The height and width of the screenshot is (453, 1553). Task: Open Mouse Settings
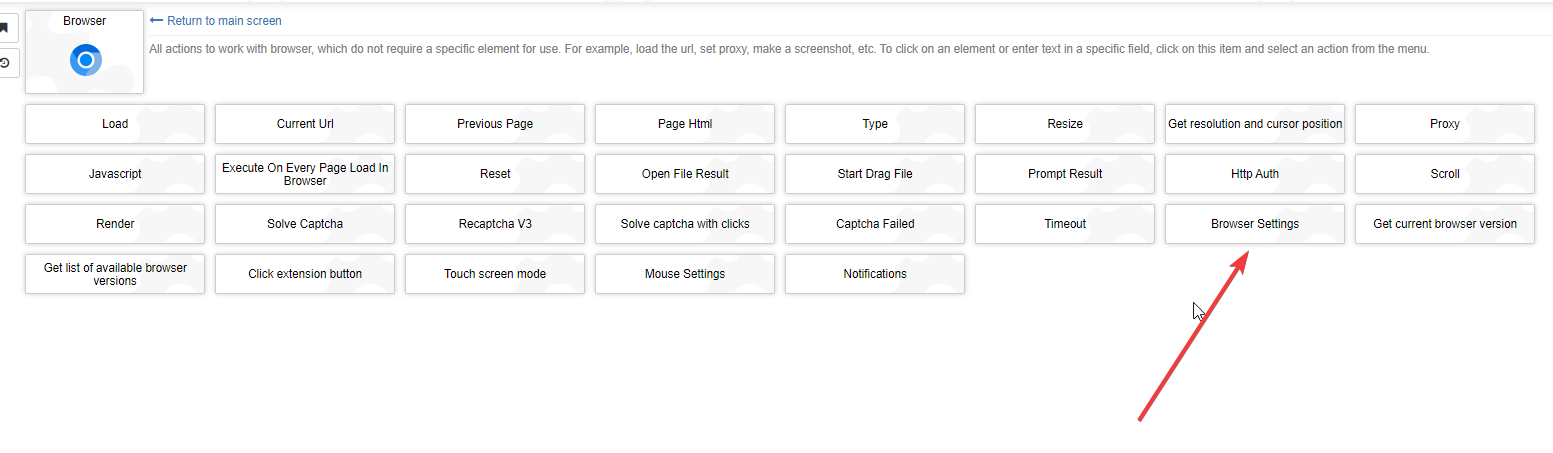[x=685, y=274]
